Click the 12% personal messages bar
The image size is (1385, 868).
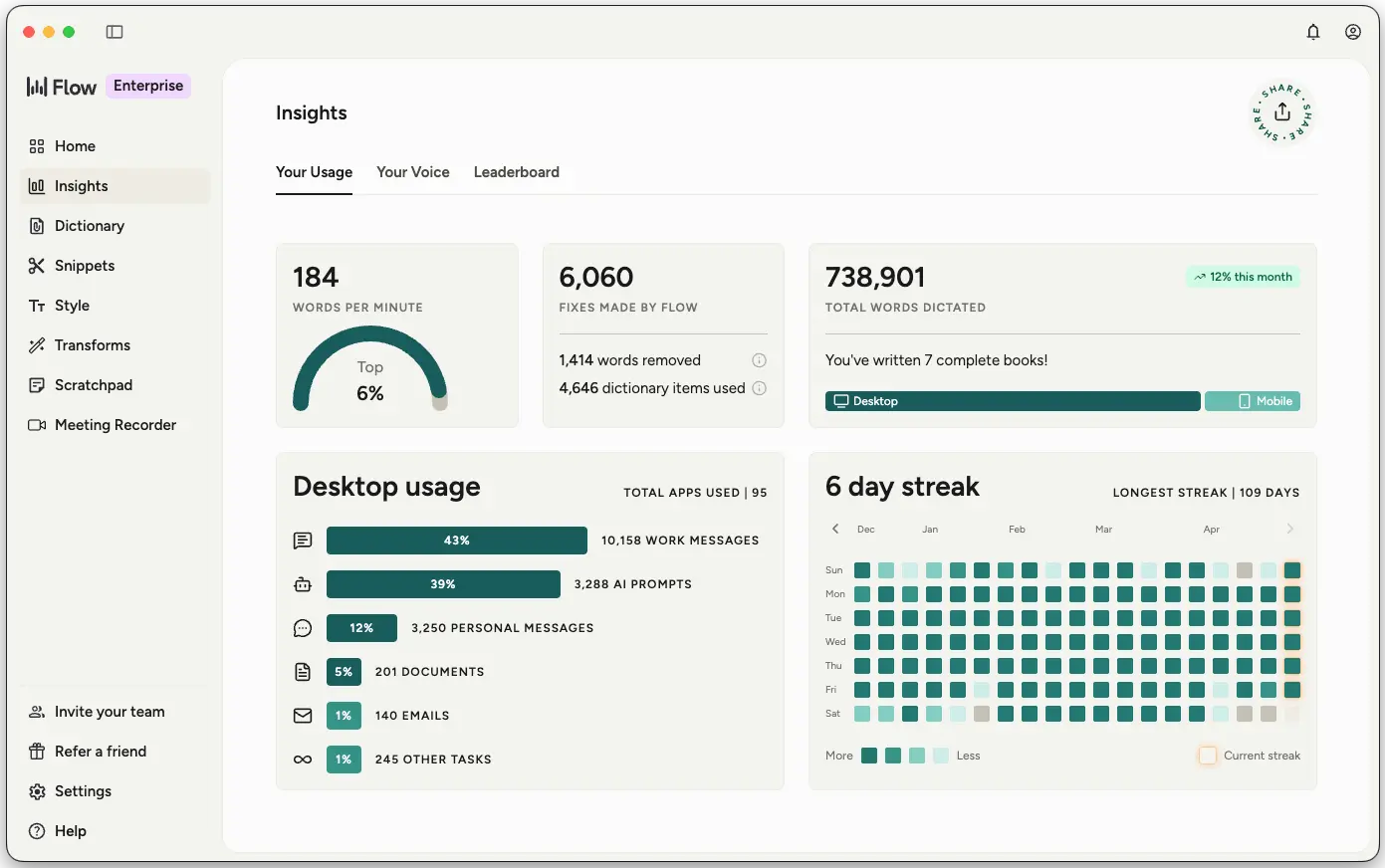coord(361,628)
